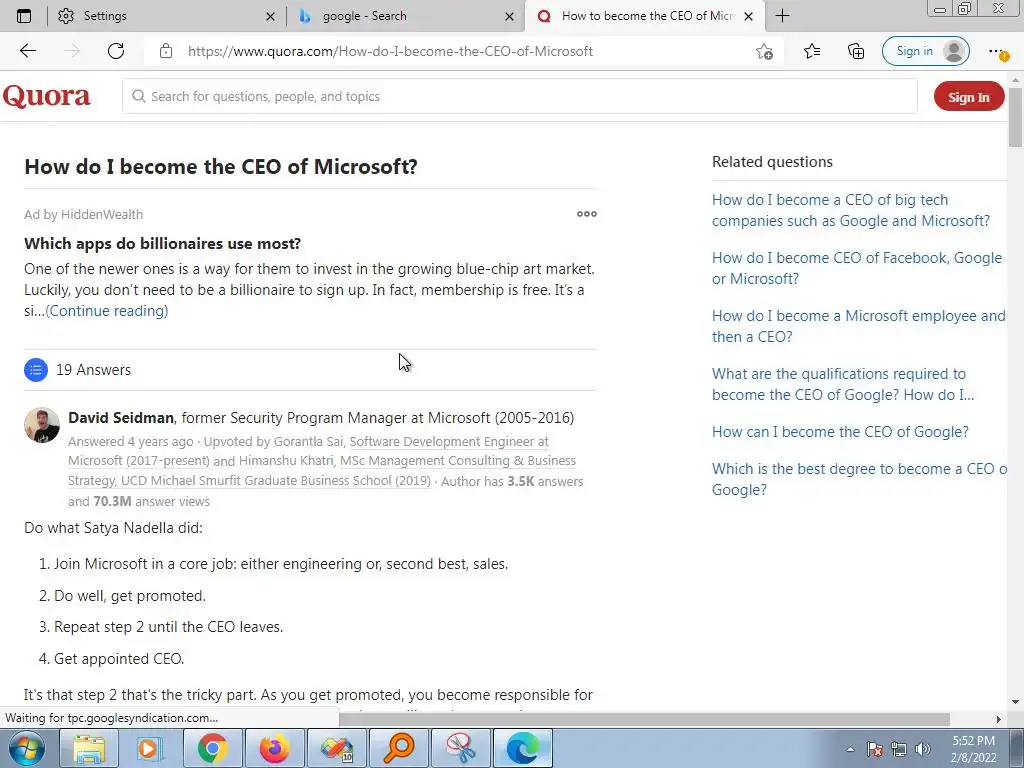This screenshot has height=768, width=1024.
Task: Click the red Quora Sign In button
Action: 968,97
